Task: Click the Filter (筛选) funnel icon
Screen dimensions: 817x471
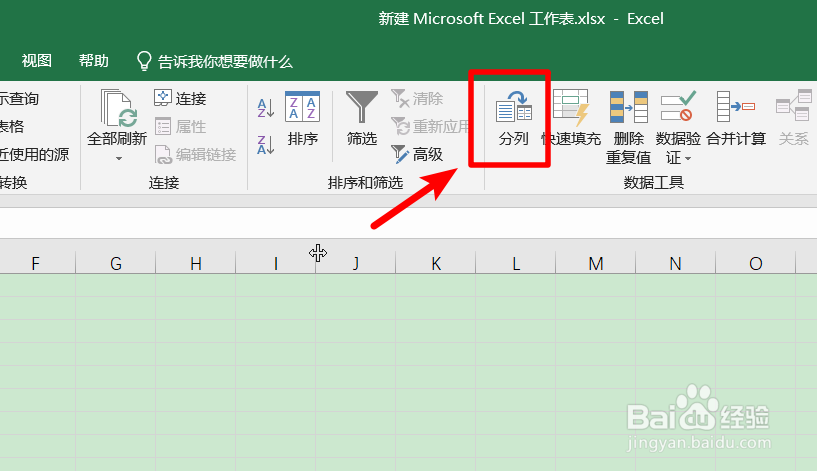Action: tap(362, 107)
